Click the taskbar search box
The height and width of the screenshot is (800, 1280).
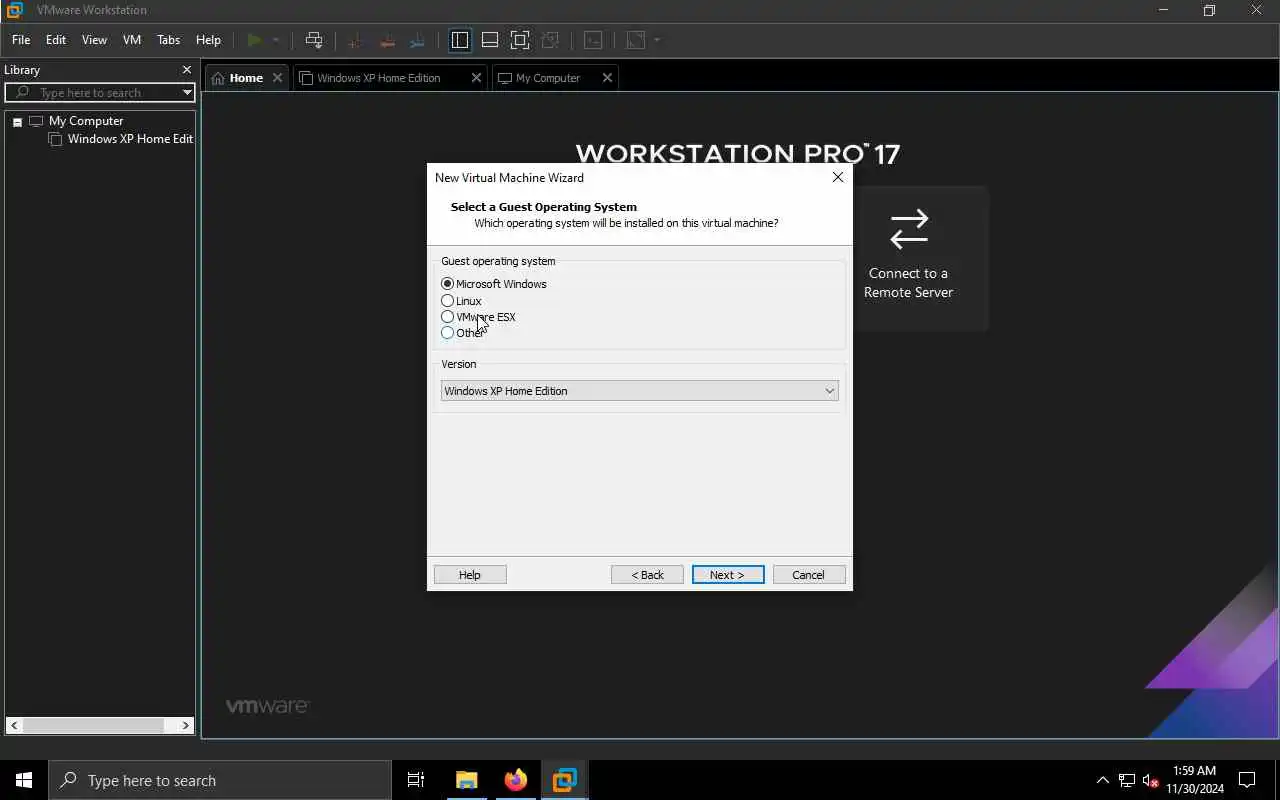pyautogui.click(x=220, y=780)
